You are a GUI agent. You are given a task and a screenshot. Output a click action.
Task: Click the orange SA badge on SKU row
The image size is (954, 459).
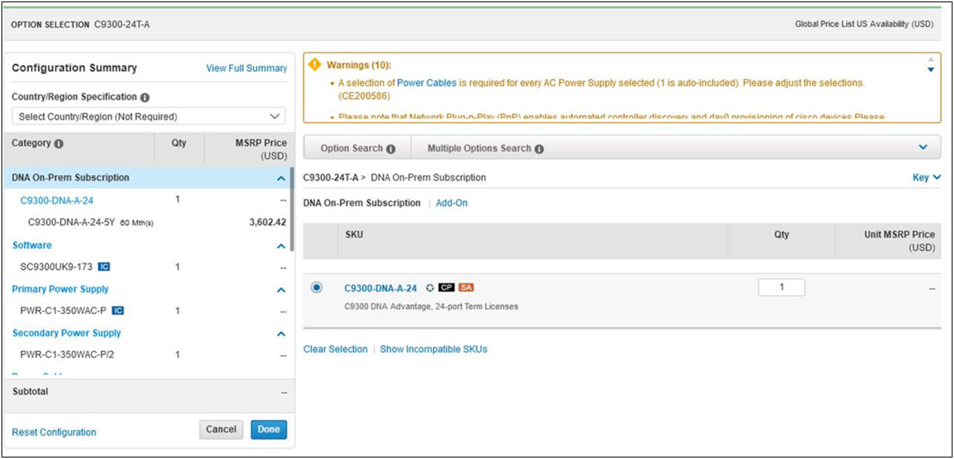pos(466,288)
